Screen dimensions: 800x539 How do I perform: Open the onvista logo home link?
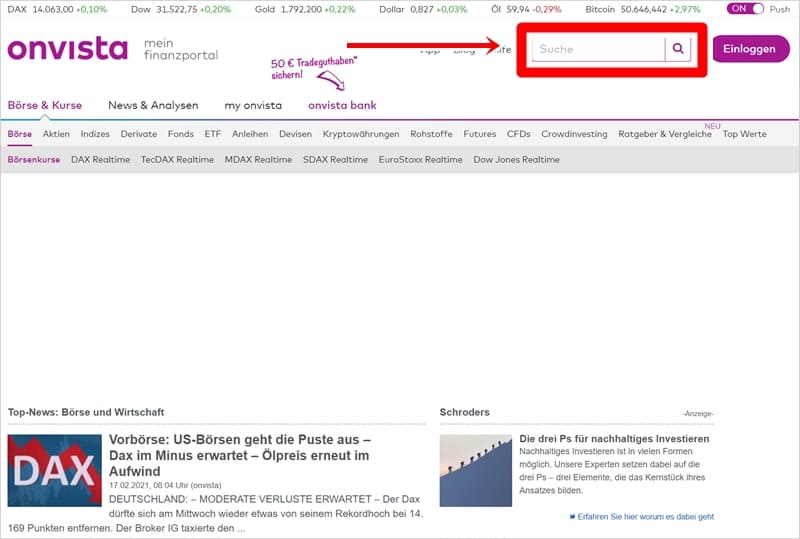coord(67,48)
